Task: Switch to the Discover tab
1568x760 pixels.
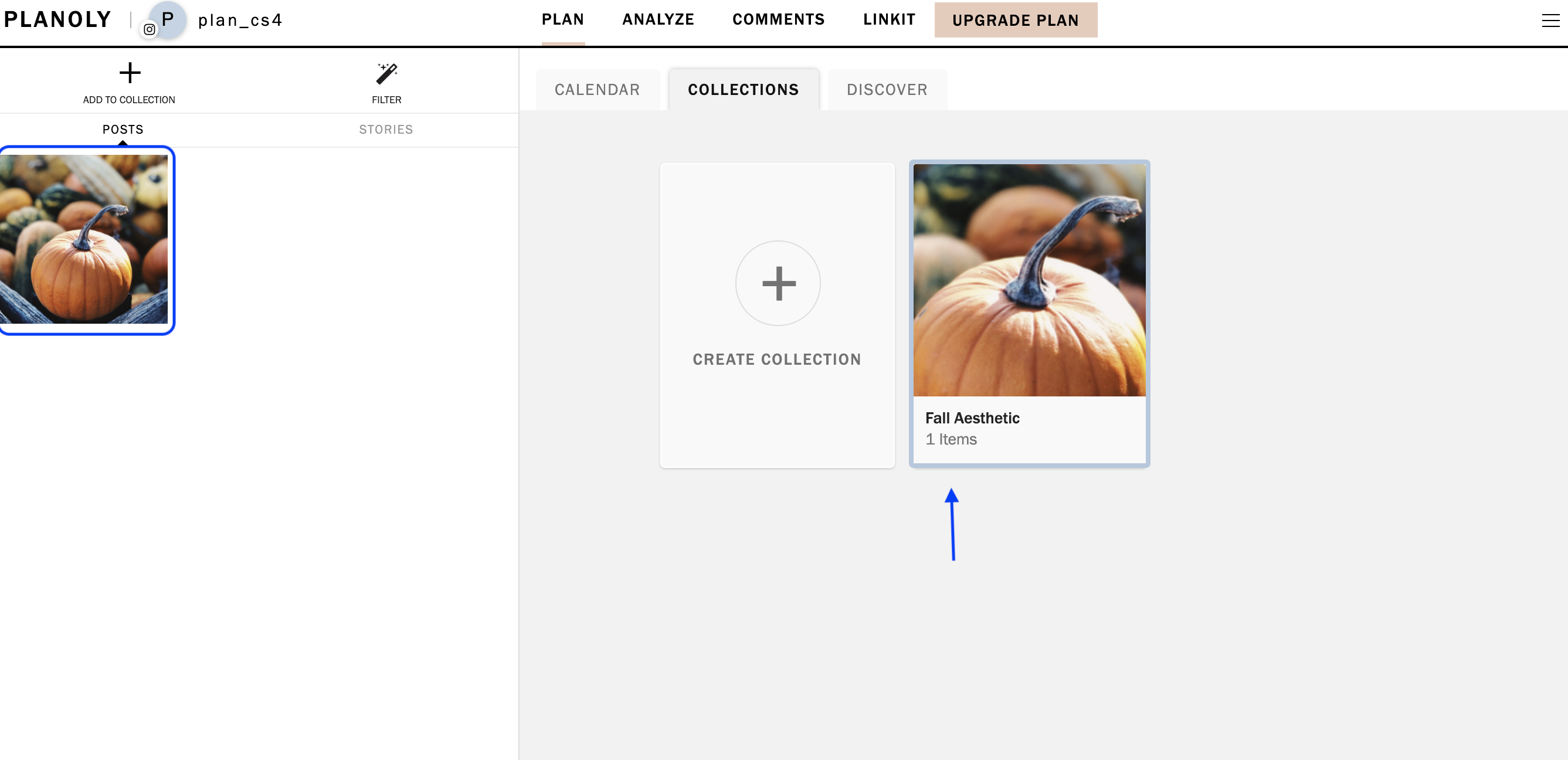Action: [887, 90]
